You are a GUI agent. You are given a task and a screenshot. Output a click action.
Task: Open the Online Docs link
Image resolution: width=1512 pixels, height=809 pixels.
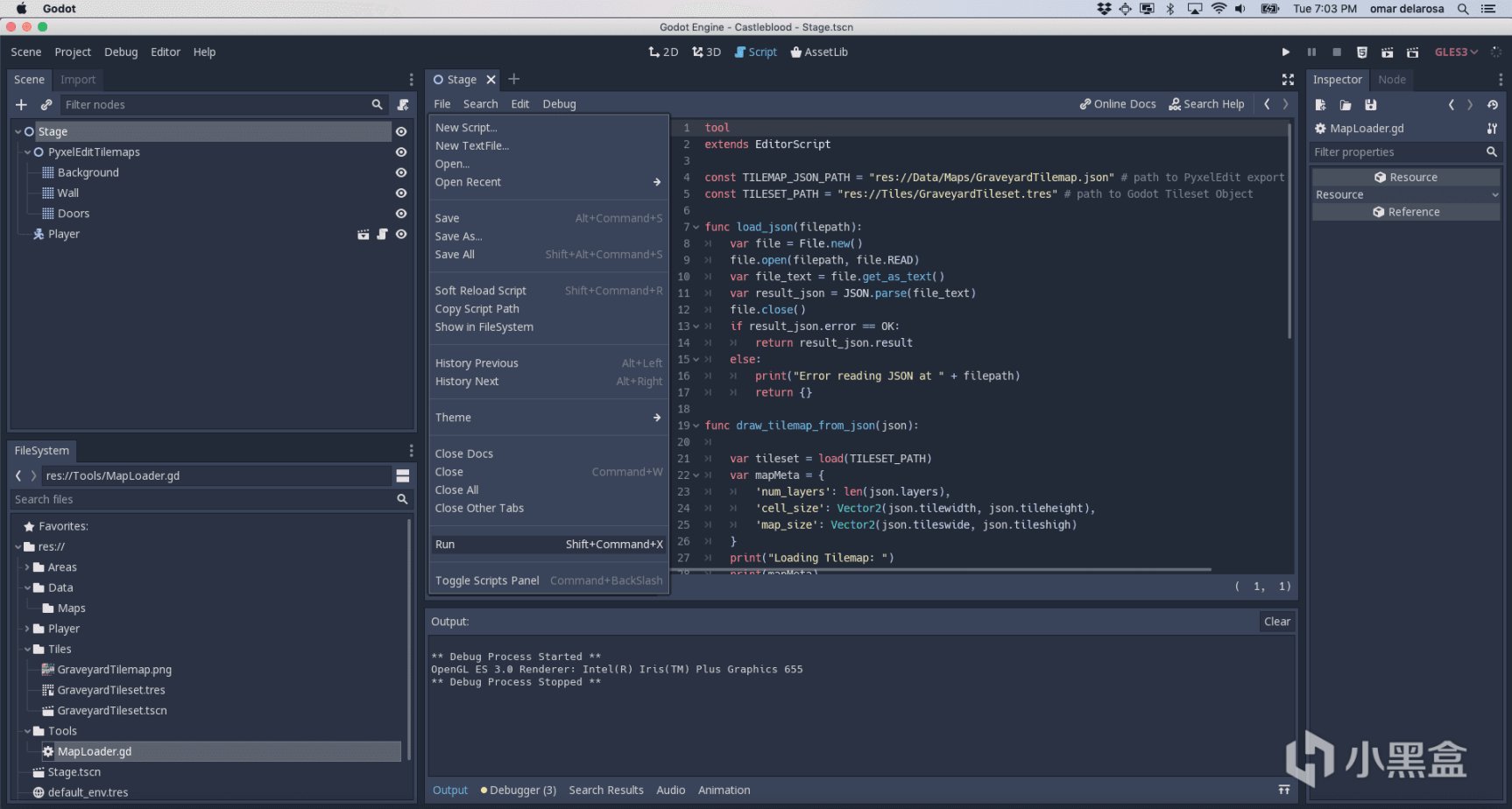(x=1118, y=104)
